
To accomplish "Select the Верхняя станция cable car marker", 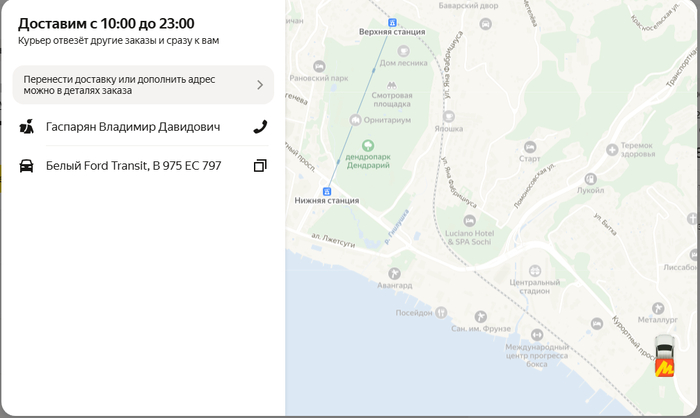I will (392, 21).
